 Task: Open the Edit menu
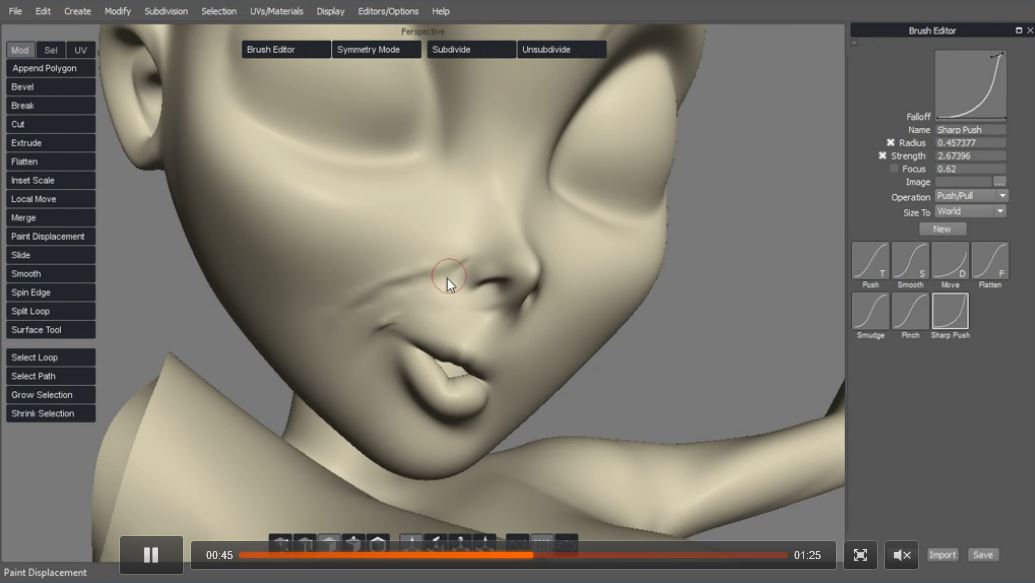coord(43,11)
